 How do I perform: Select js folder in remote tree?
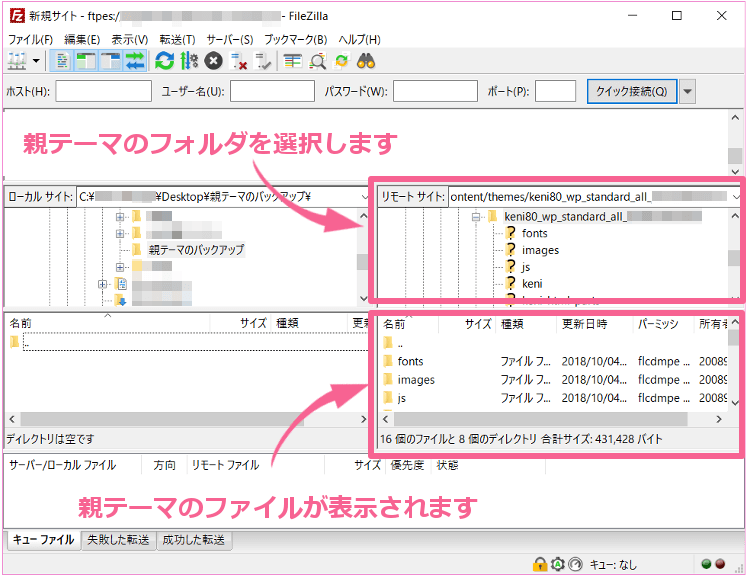click(x=526, y=267)
